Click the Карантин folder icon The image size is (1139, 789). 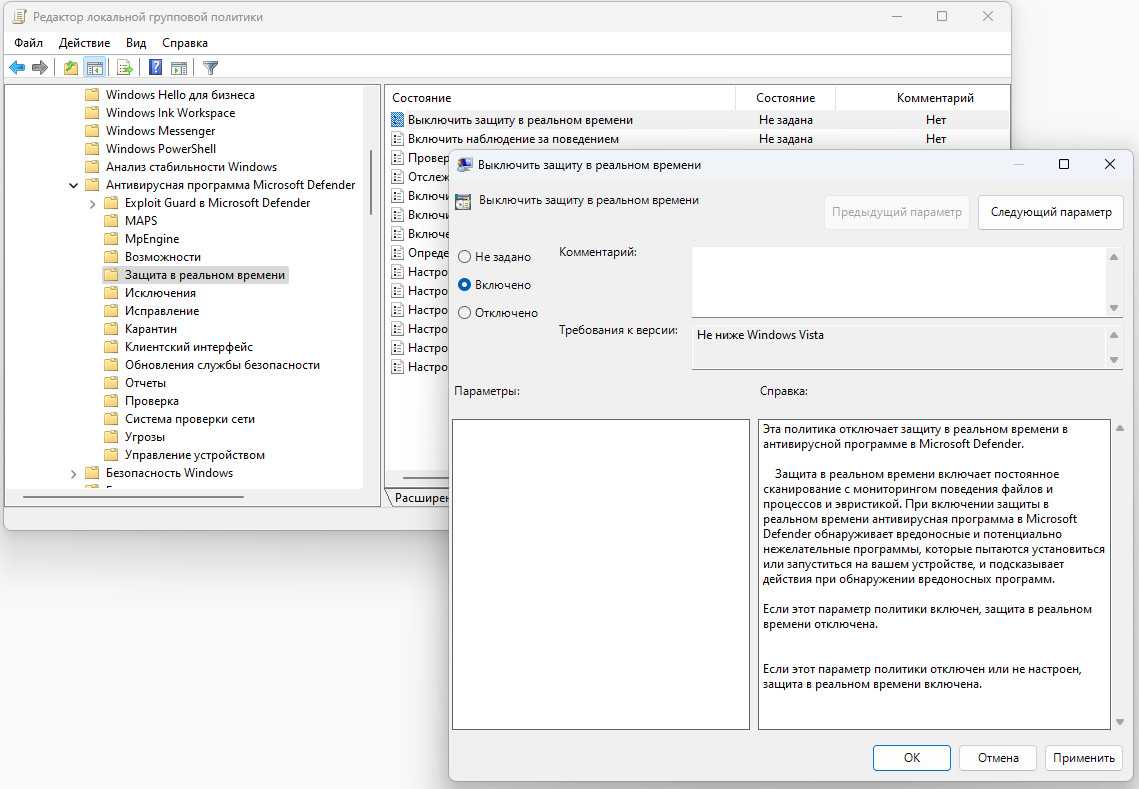pos(111,328)
